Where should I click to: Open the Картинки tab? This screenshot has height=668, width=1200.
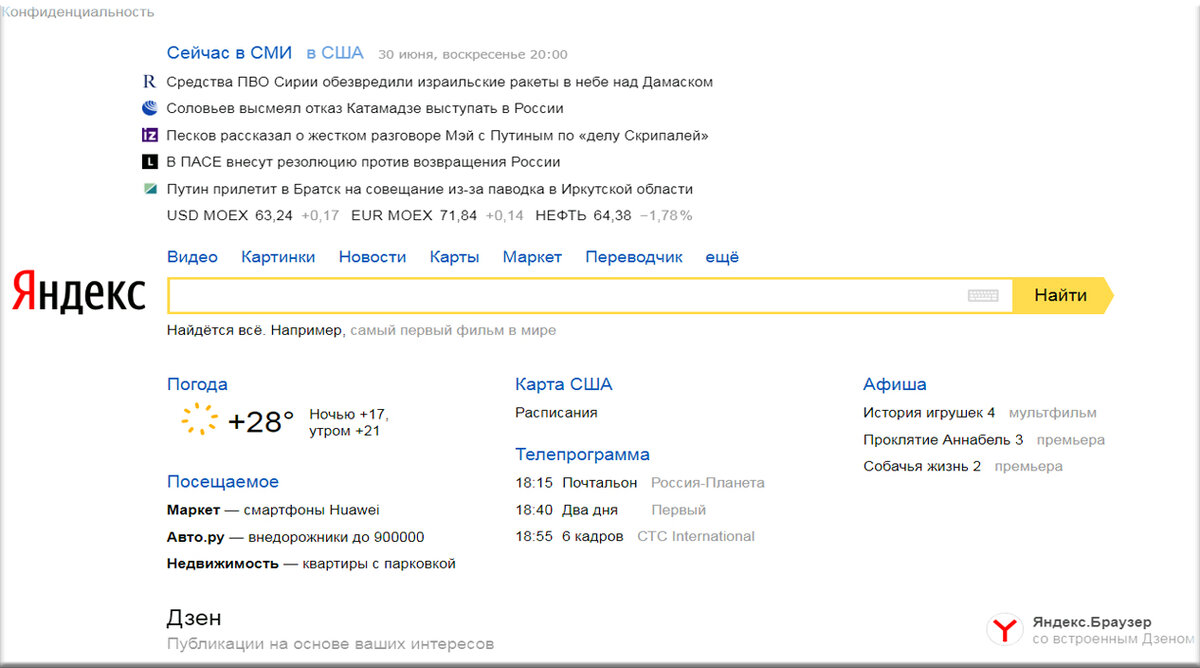point(278,257)
